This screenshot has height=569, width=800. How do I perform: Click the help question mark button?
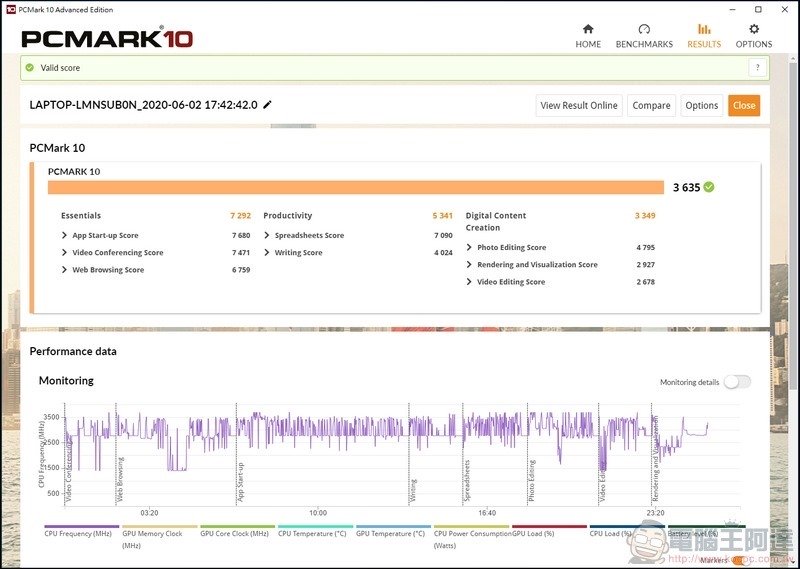point(757,68)
